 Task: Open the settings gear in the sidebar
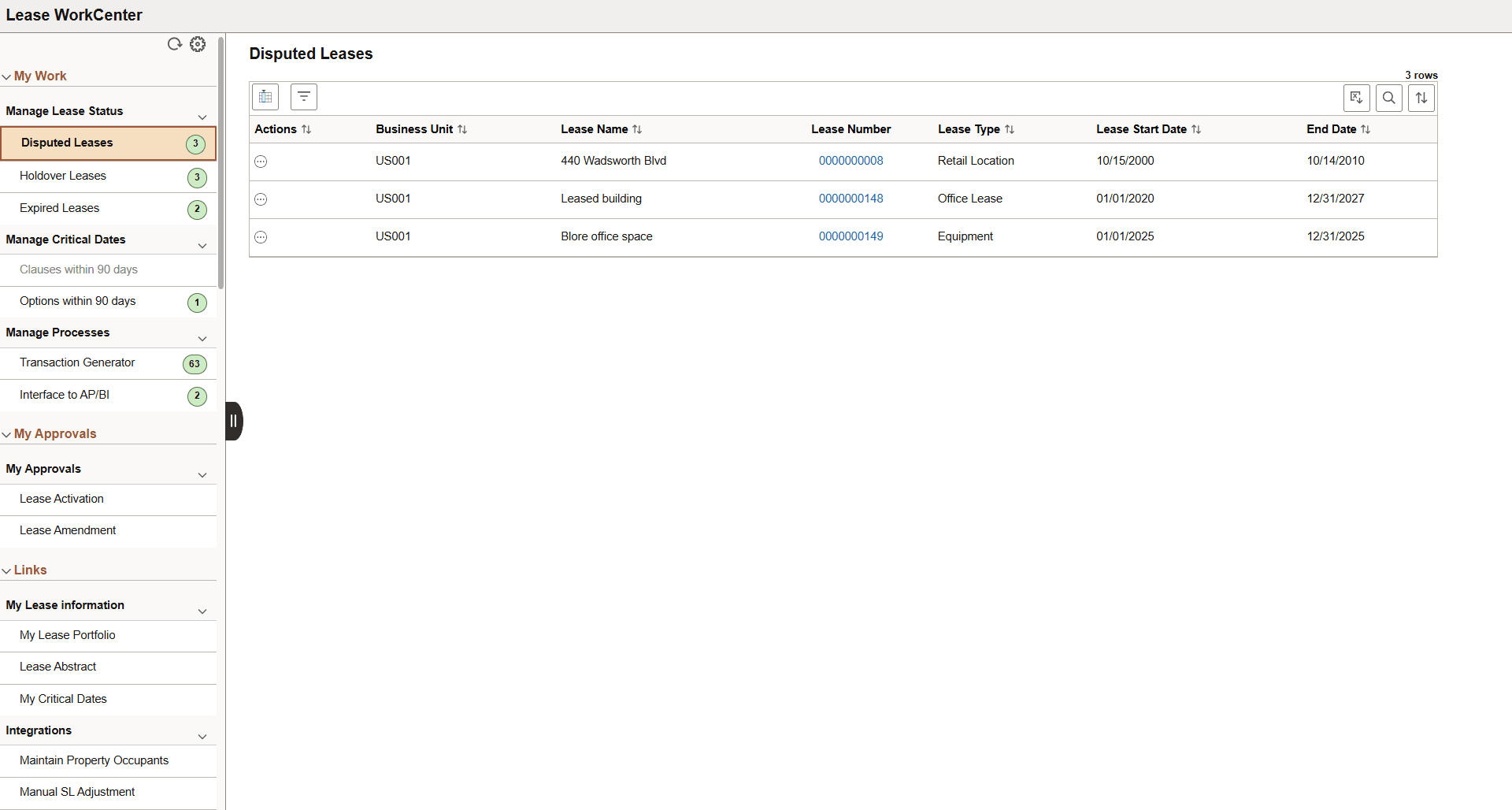197,44
